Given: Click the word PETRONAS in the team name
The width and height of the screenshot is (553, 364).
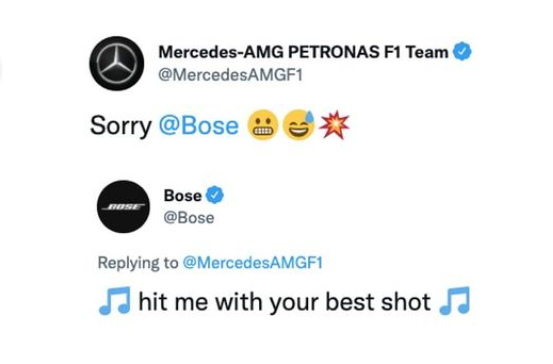Looking at the screenshot, I should pos(333,52).
